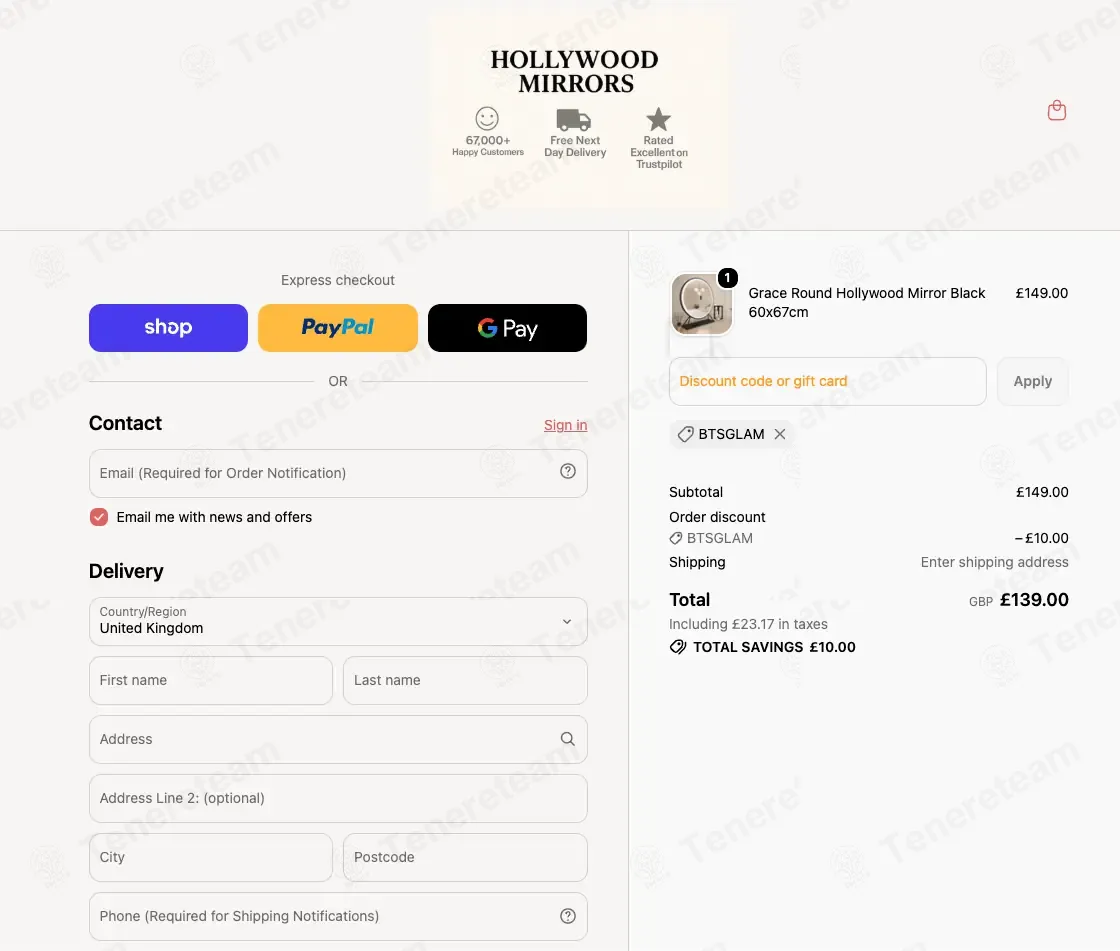Click the Last name field
The image size is (1120, 951).
coord(465,680)
